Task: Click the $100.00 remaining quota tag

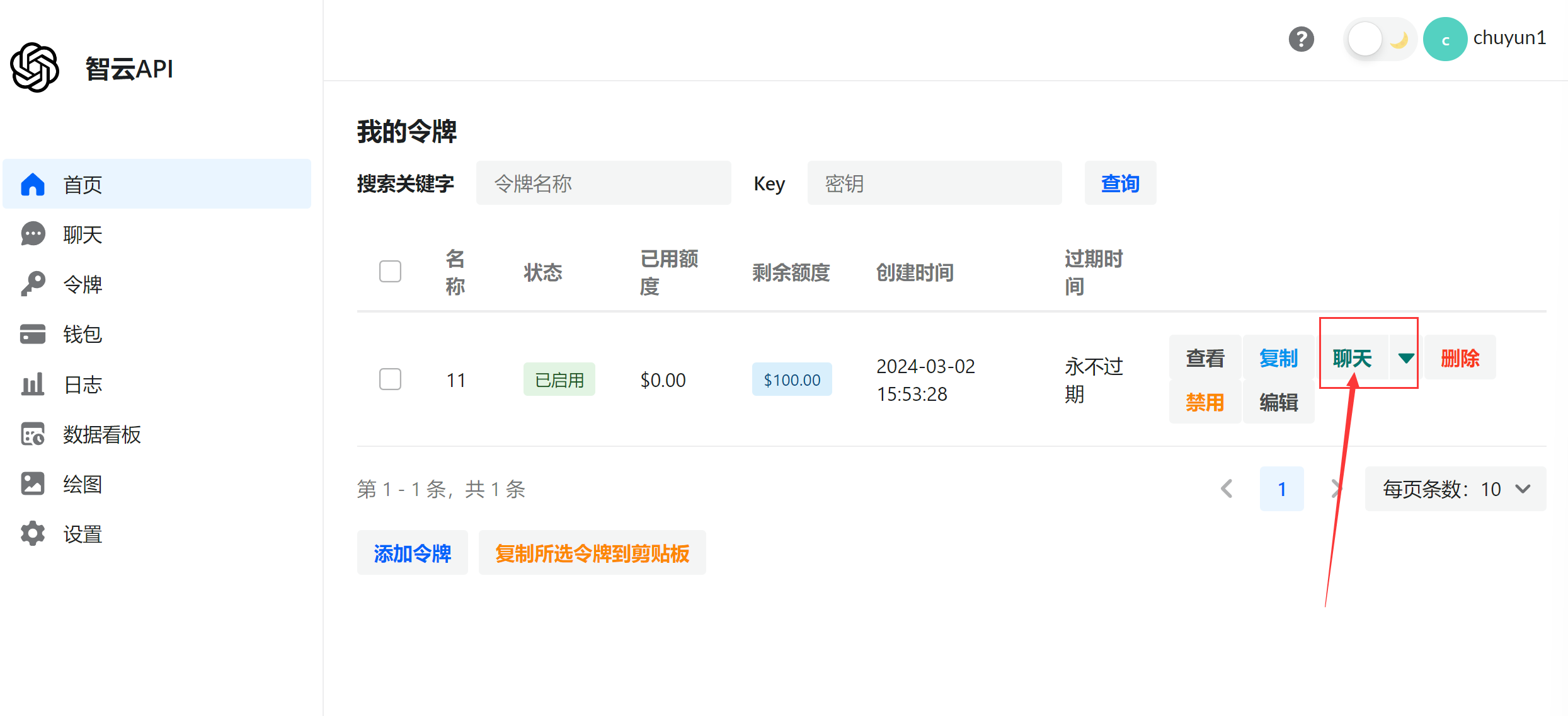Action: pos(791,379)
